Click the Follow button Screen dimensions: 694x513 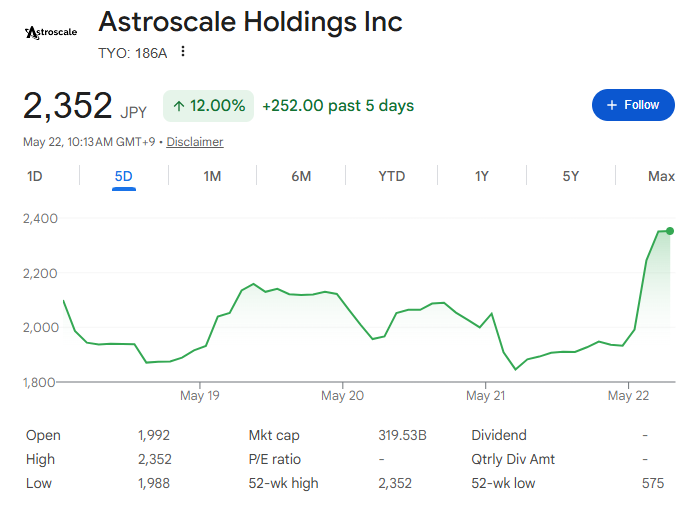(x=633, y=105)
